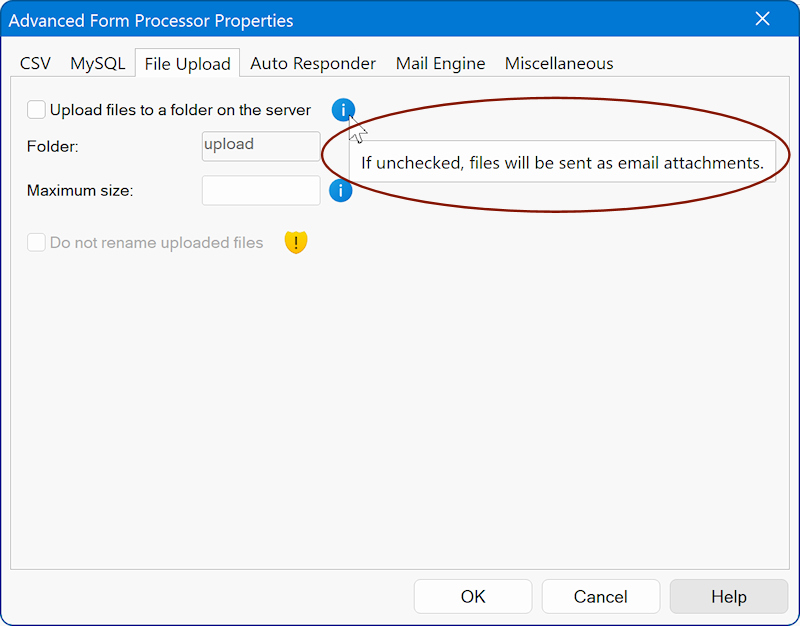
Task: Click the yellow warning shield icon
Action: pyautogui.click(x=296, y=242)
